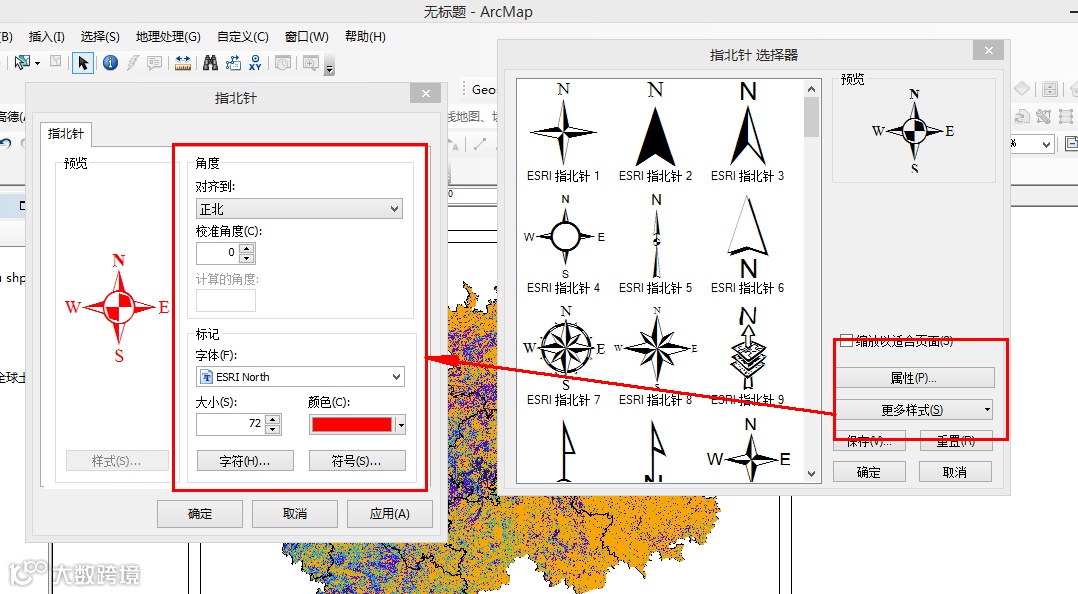This screenshot has width=1078, height=594.
Task: Choose ESRI 指北针 7 compass rose style
Action: click(563, 356)
